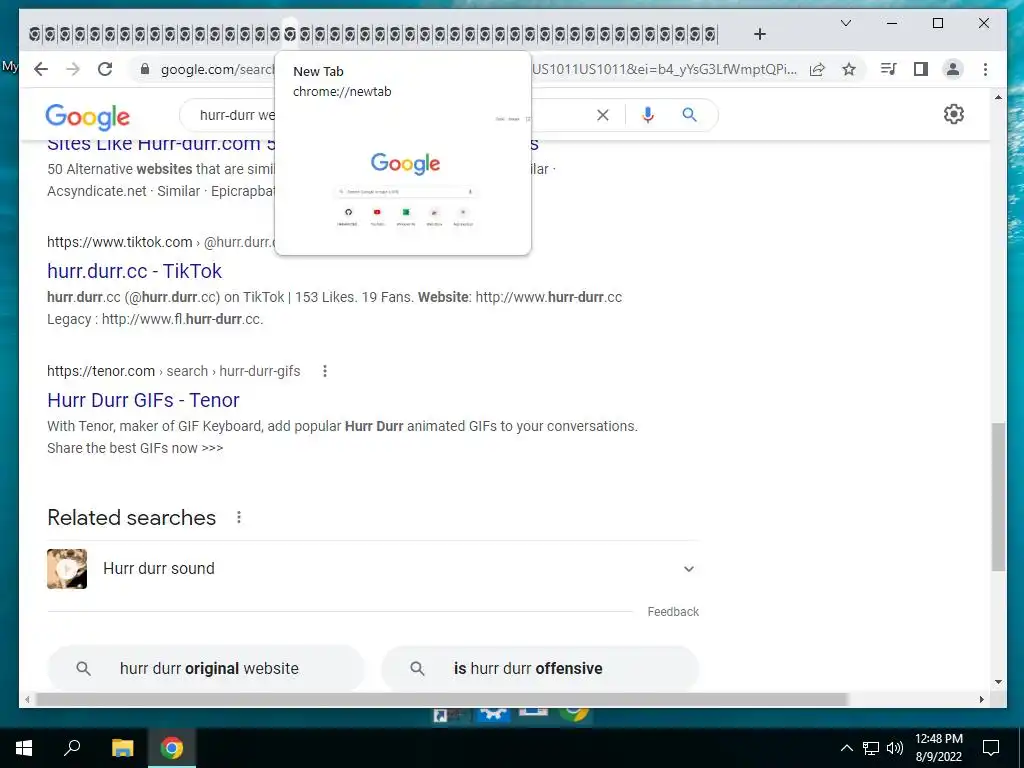Open Windows taskbar search
The width and height of the screenshot is (1024, 768).
pyautogui.click(x=72, y=747)
